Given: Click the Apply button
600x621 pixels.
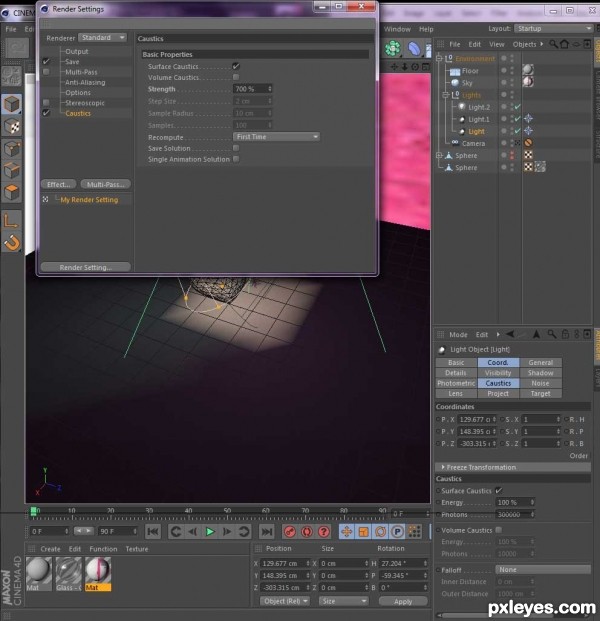Looking at the screenshot, I should (x=403, y=601).
